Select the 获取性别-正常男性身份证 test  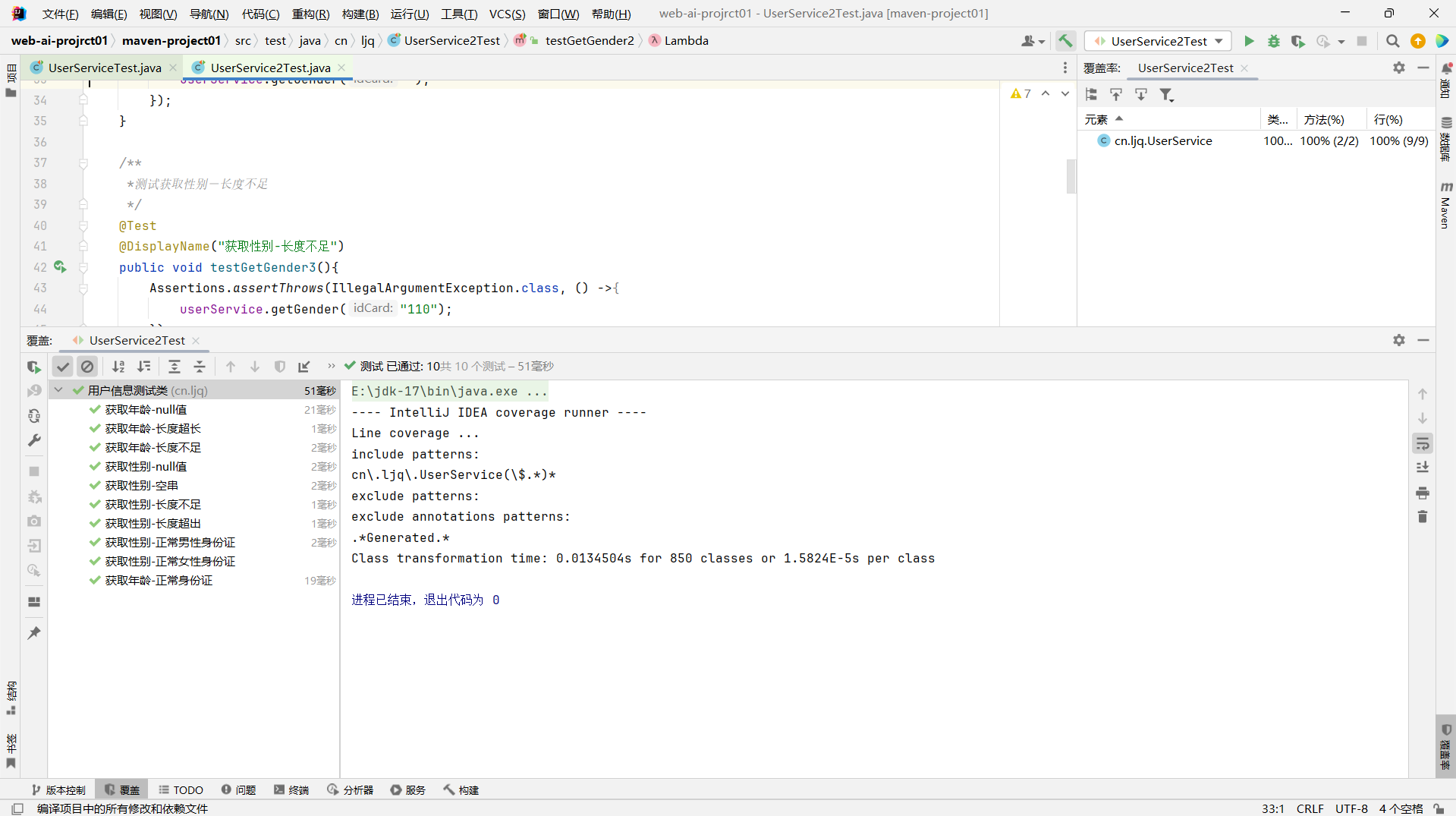170,542
